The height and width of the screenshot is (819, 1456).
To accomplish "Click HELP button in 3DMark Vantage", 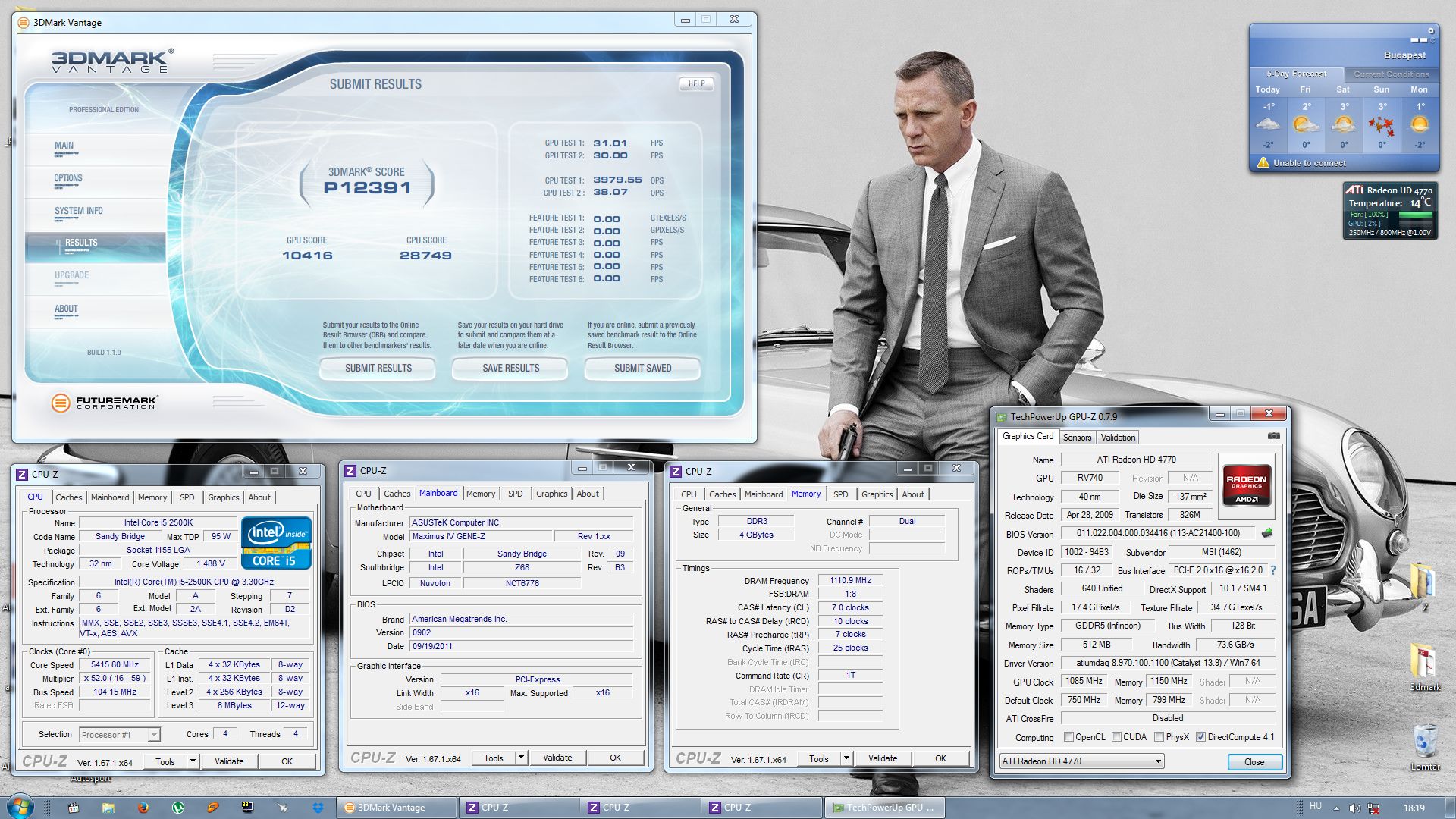I will 696,84.
